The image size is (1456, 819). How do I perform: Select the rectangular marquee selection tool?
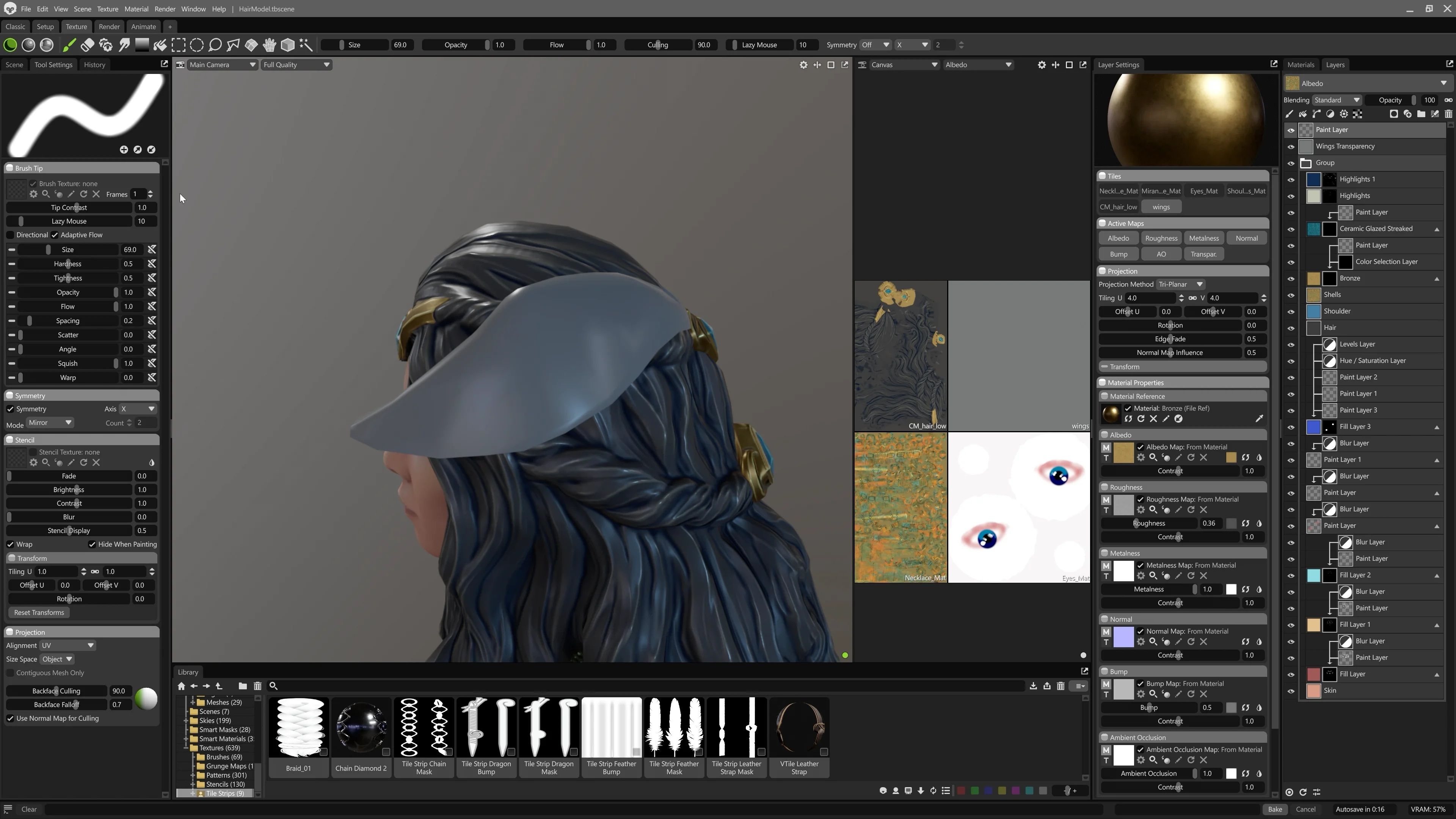[x=179, y=45]
